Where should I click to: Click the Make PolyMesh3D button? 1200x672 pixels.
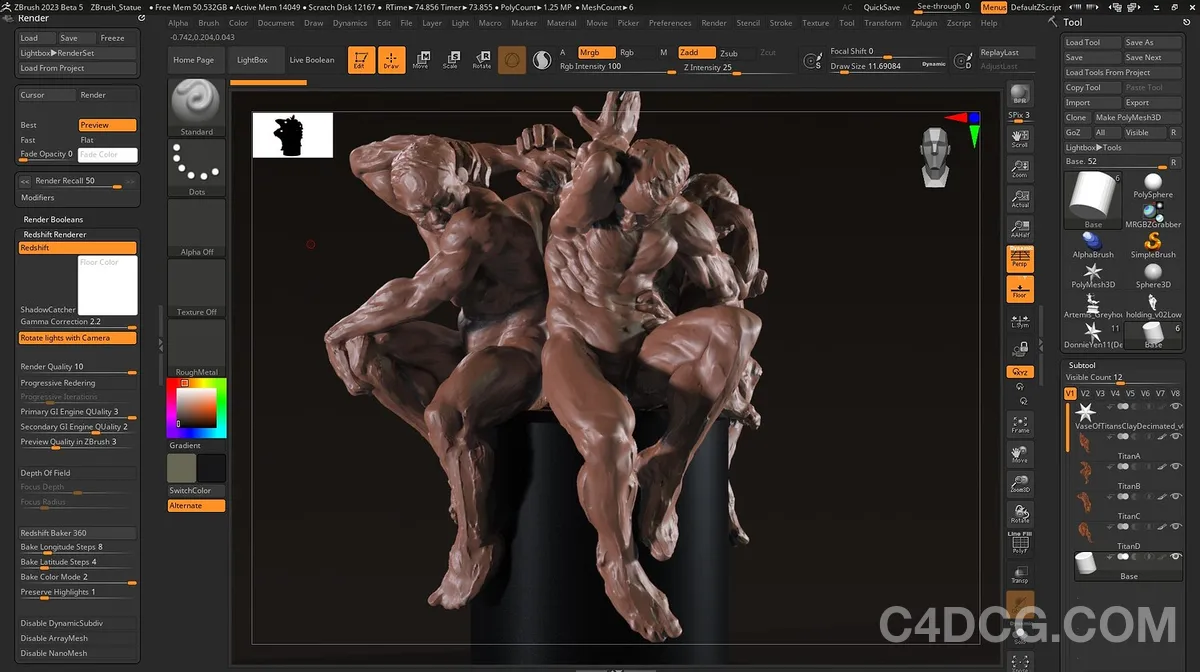point(1128,118)
